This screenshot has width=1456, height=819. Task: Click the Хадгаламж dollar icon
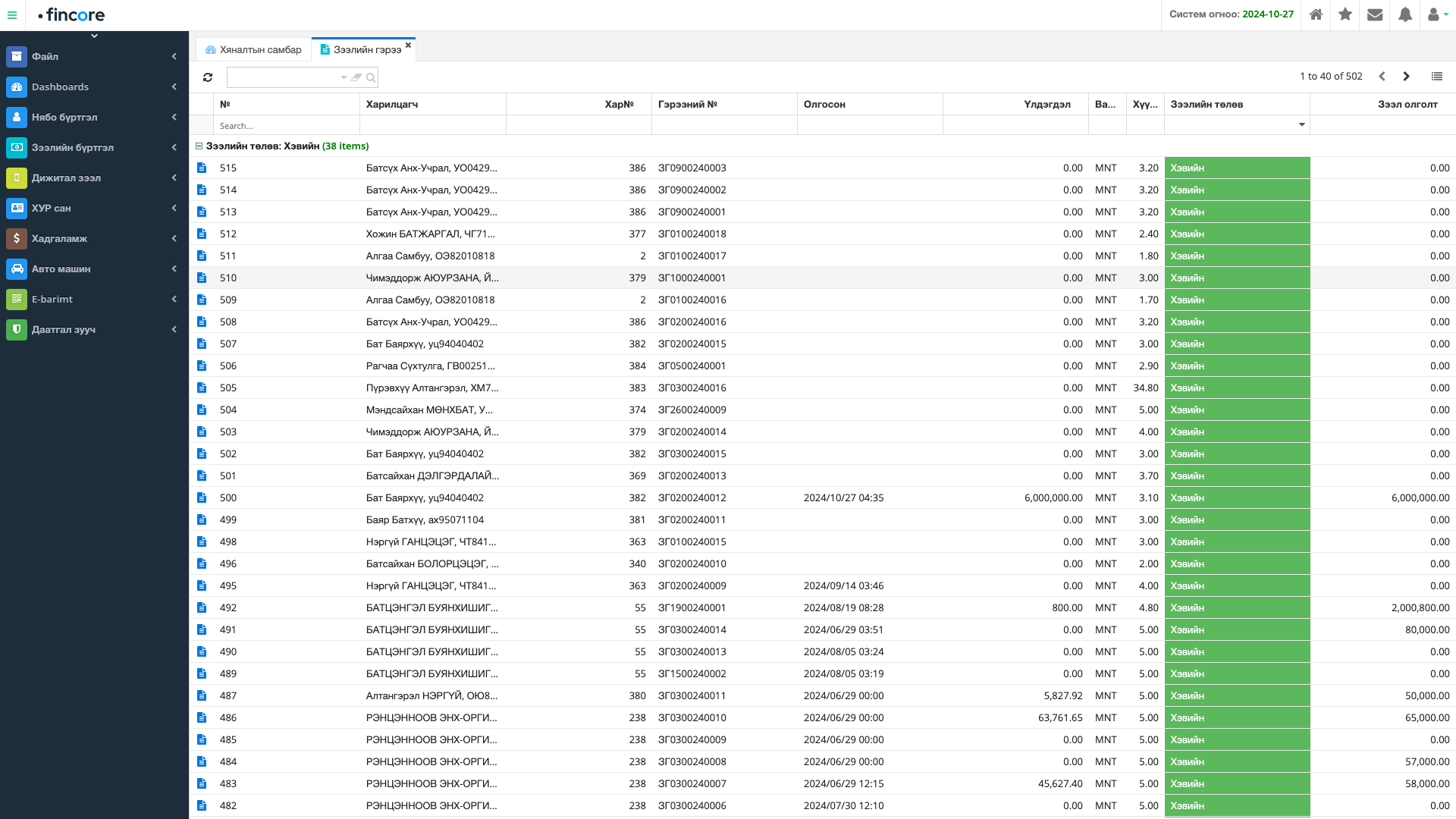[17, 238]
